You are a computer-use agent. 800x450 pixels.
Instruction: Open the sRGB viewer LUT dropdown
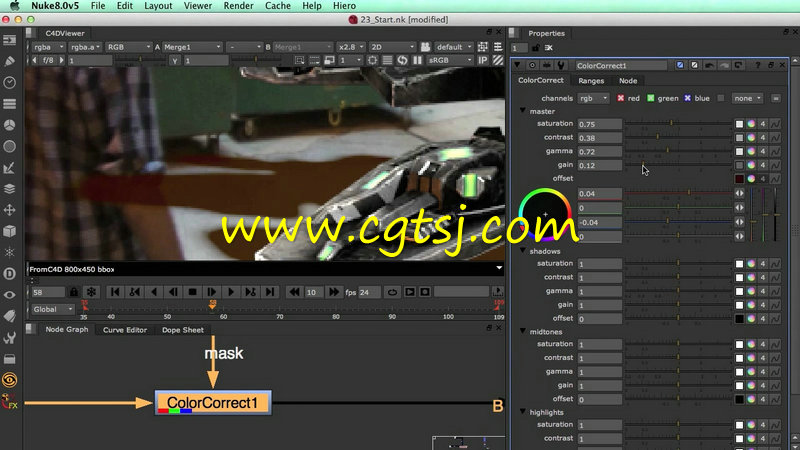pos(450,60)
